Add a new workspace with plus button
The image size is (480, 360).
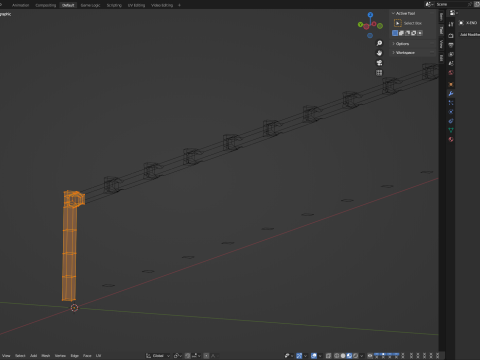pos(179,5)
